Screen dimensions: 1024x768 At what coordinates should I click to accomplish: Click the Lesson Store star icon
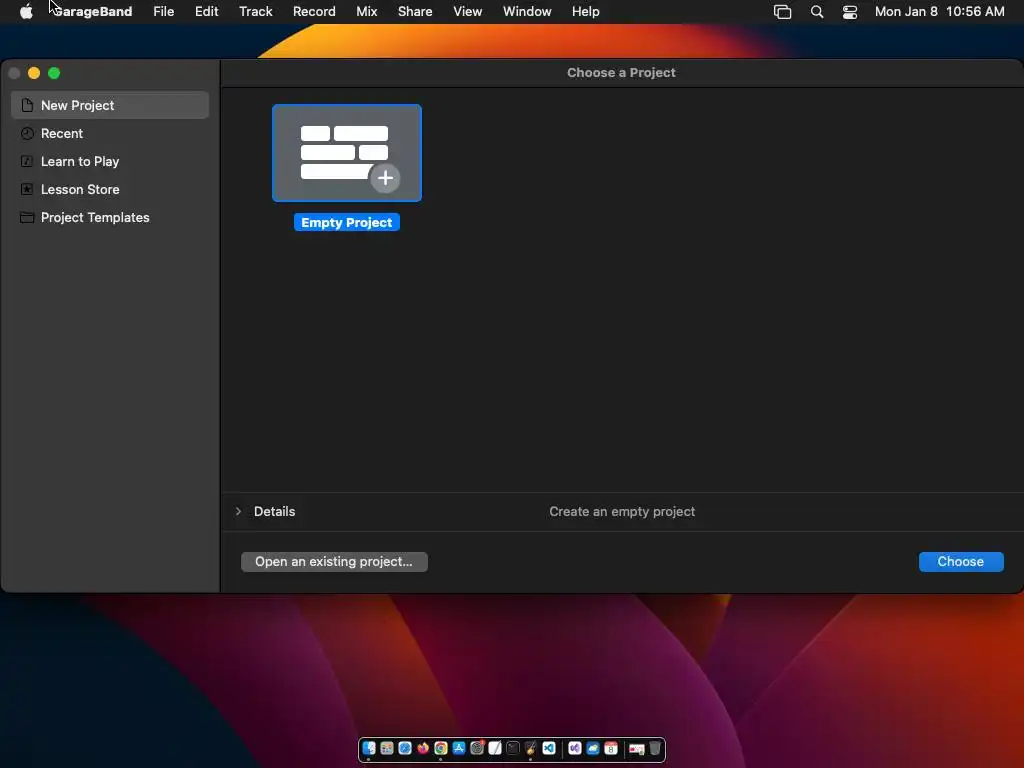(27, 189)
